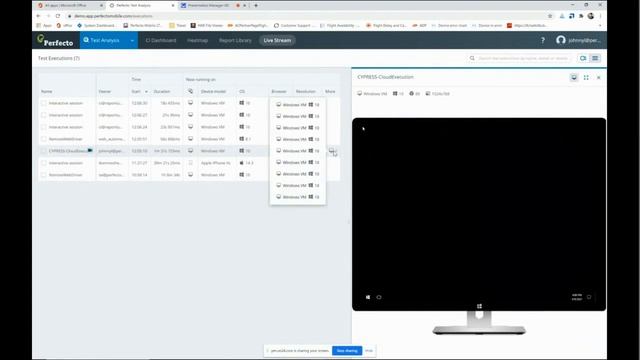Click Hide on the screen sharing bar
This screenshot has height=360, width=640.
click(369, 351)
